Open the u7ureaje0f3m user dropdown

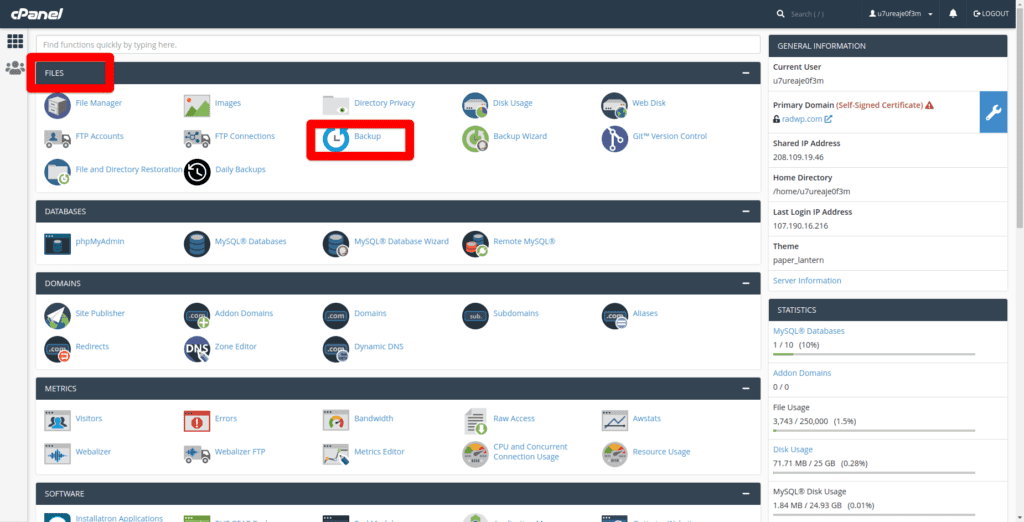(901, 14)
